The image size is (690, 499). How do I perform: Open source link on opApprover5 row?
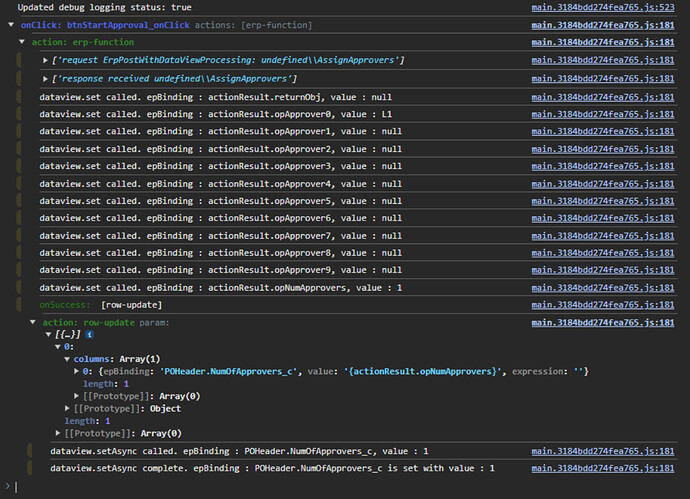[602, 201]
